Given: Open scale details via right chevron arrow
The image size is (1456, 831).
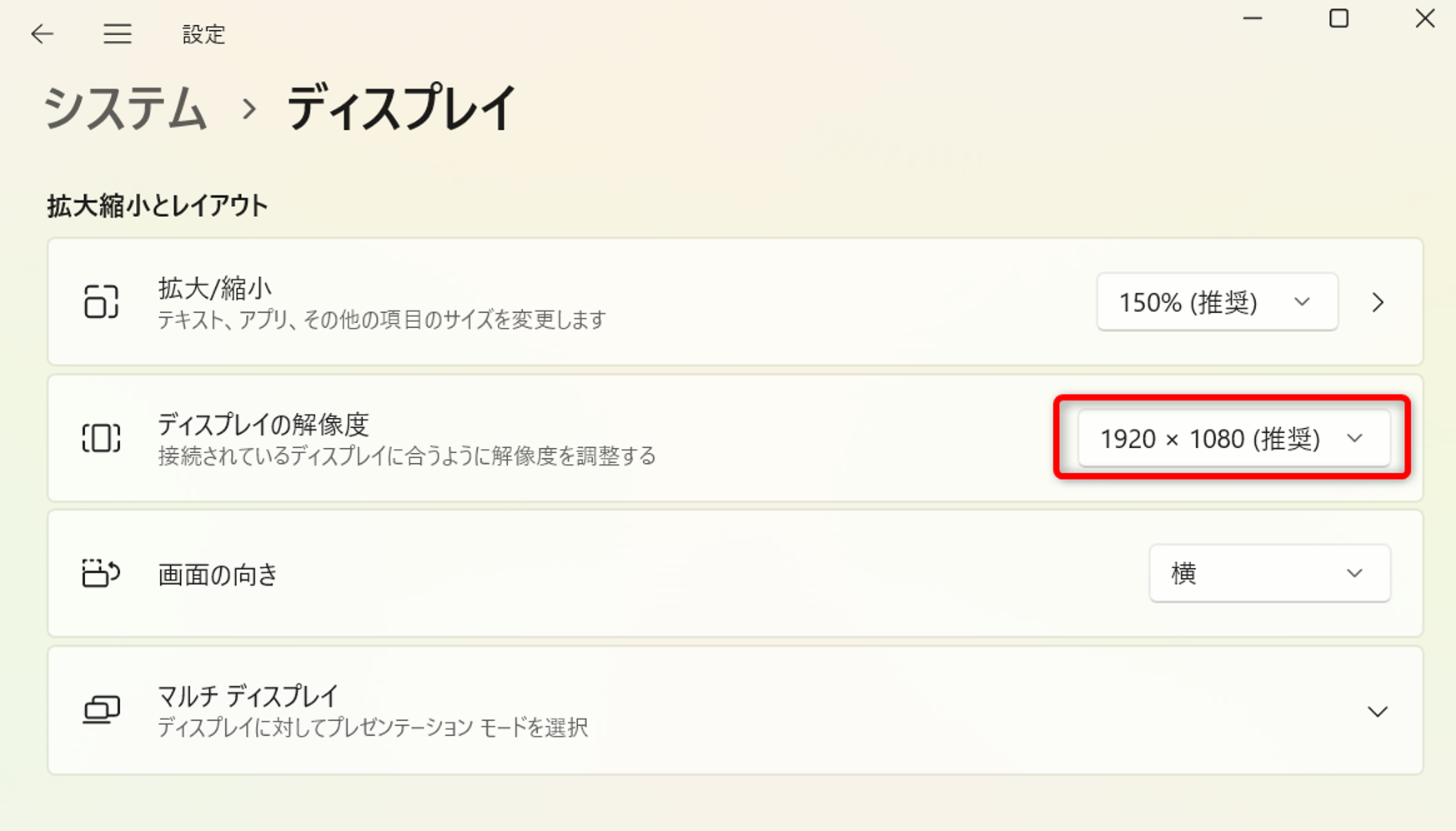Looking at the screenshot, I should tap(1378, 302).
